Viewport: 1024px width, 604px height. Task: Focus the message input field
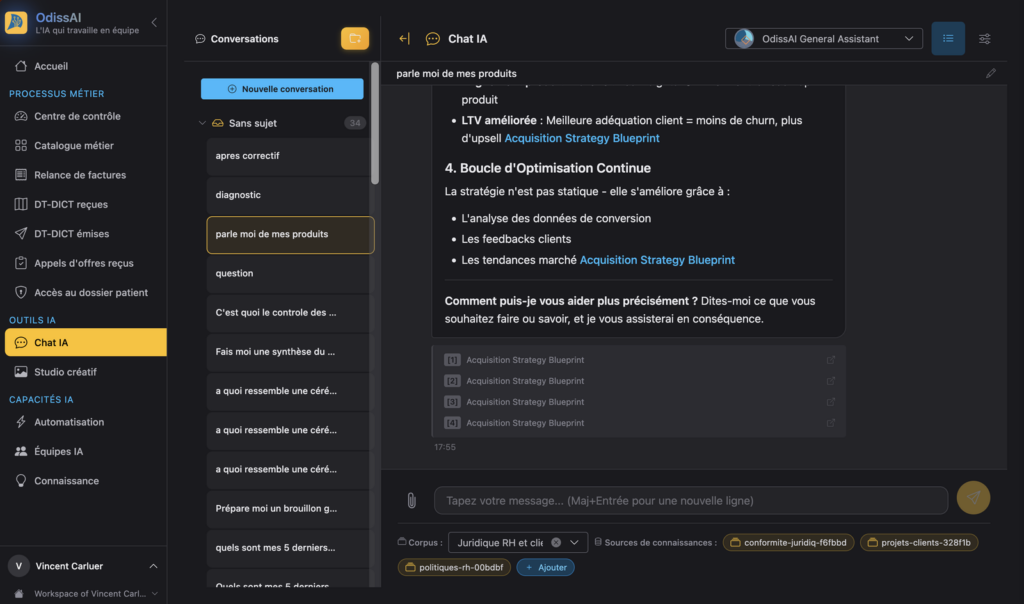[691, 501]
